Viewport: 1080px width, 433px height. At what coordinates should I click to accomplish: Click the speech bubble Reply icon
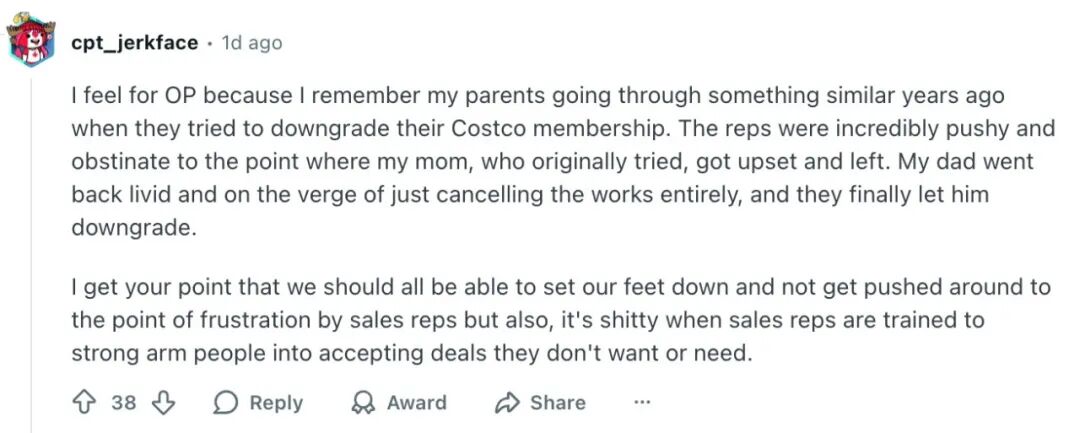[x=227, y=403]
